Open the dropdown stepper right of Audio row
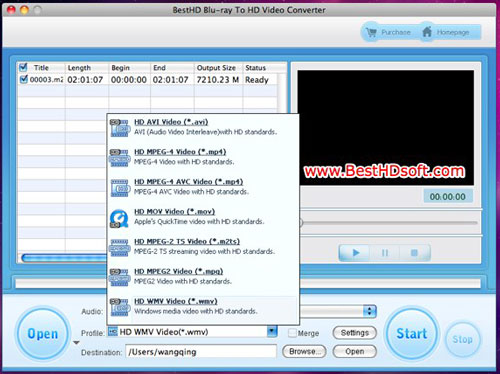The image size is (500, 374). coord(369,311)
